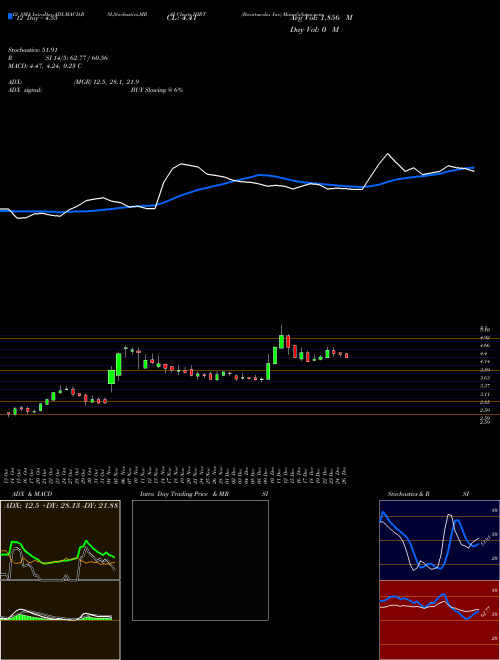This screenshot has height=660, width=500.
Task: Click the 'BUY Slowing @ 6%' signal text
Action: [x=157, y=90]
